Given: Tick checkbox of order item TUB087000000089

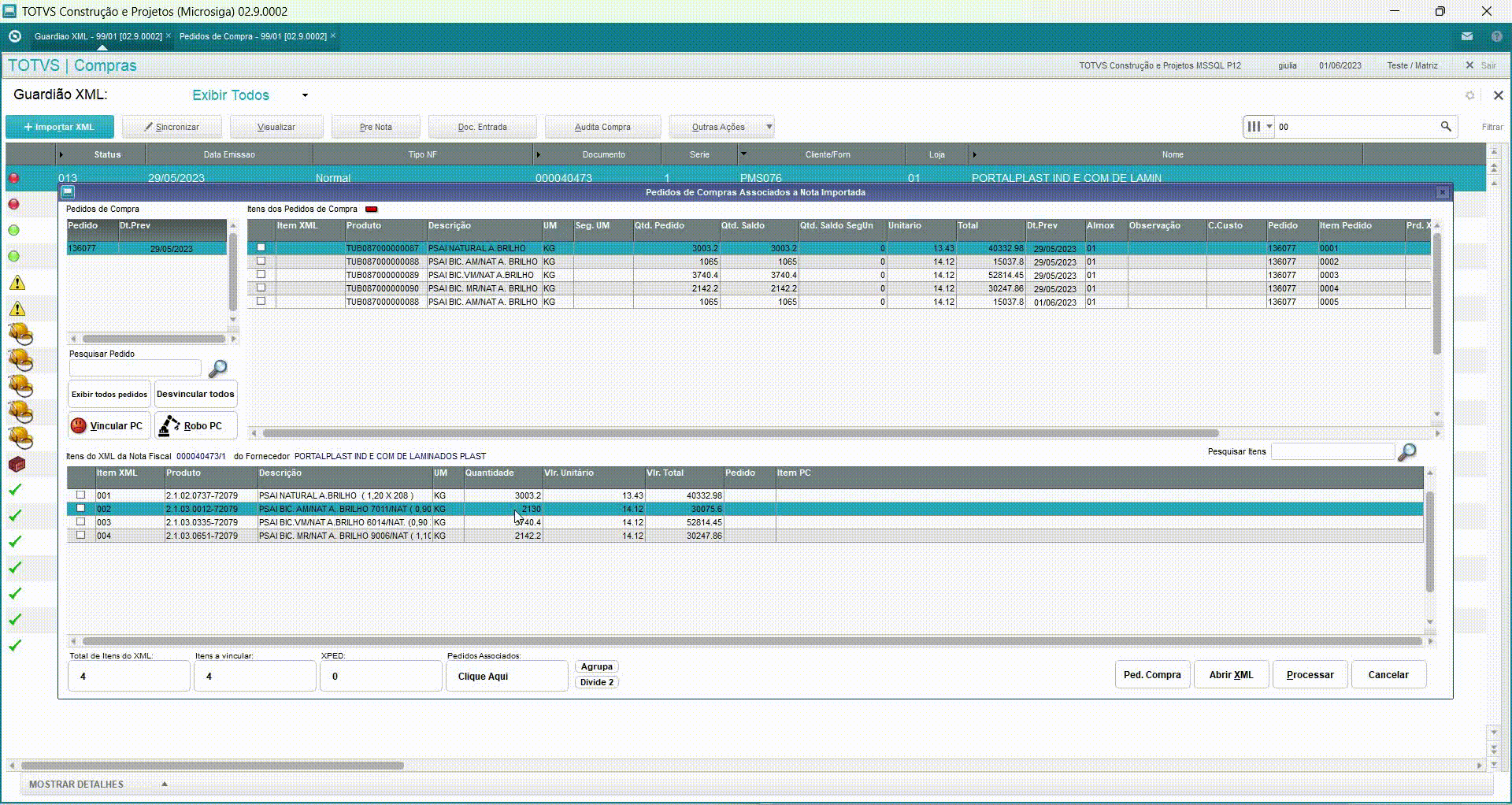Looking at the screenshot, I should pyautogui.click(x=261, y=275).
